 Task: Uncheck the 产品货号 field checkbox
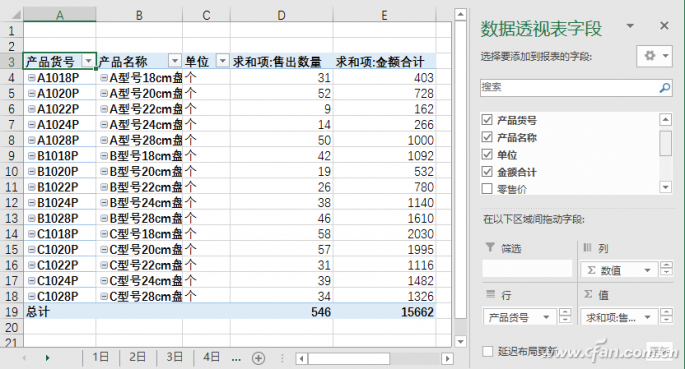(487, 120)
